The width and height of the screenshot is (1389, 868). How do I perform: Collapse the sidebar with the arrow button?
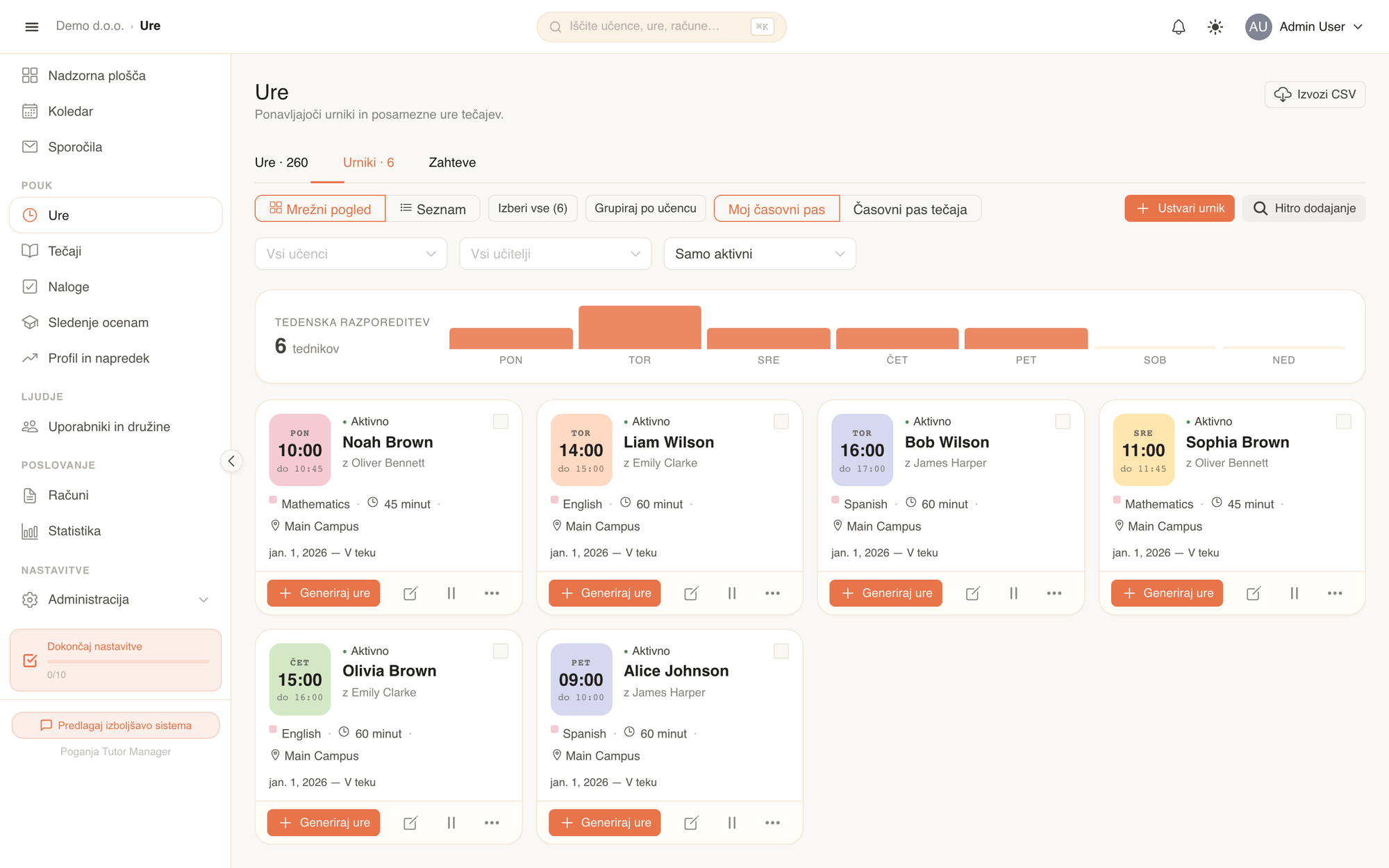pos(231,461)
